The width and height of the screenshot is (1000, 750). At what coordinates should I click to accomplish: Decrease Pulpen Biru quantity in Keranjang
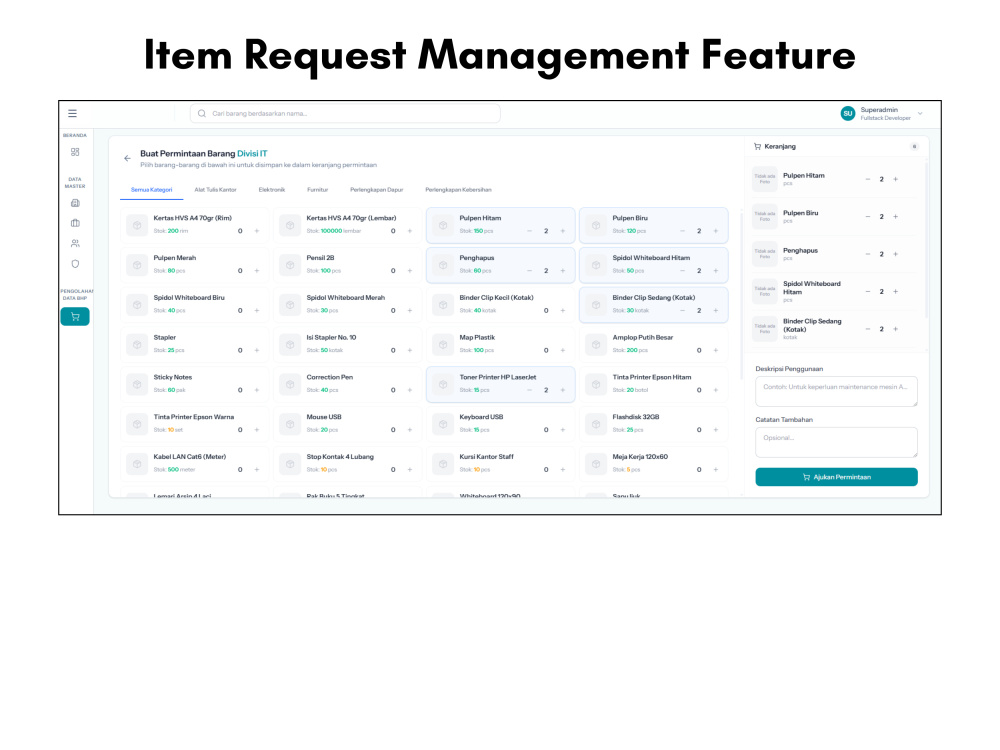tap(867, 217)
